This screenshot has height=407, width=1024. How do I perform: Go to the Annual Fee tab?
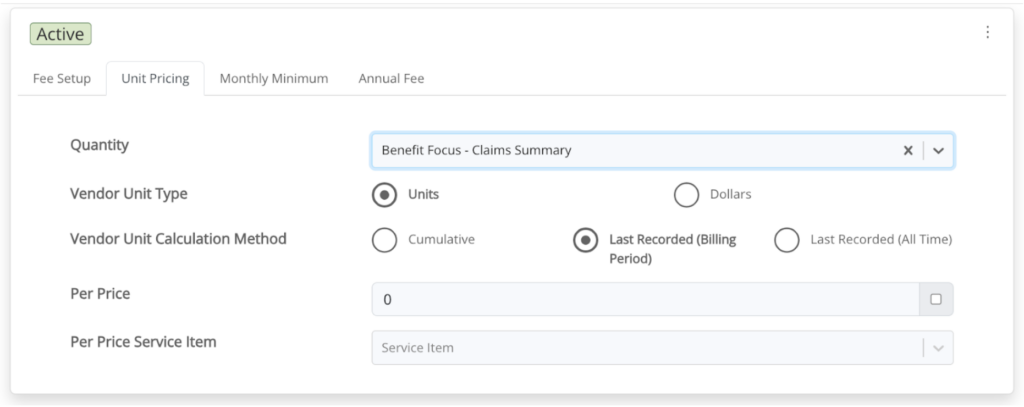pyautogui.click(x=391, y=79)
